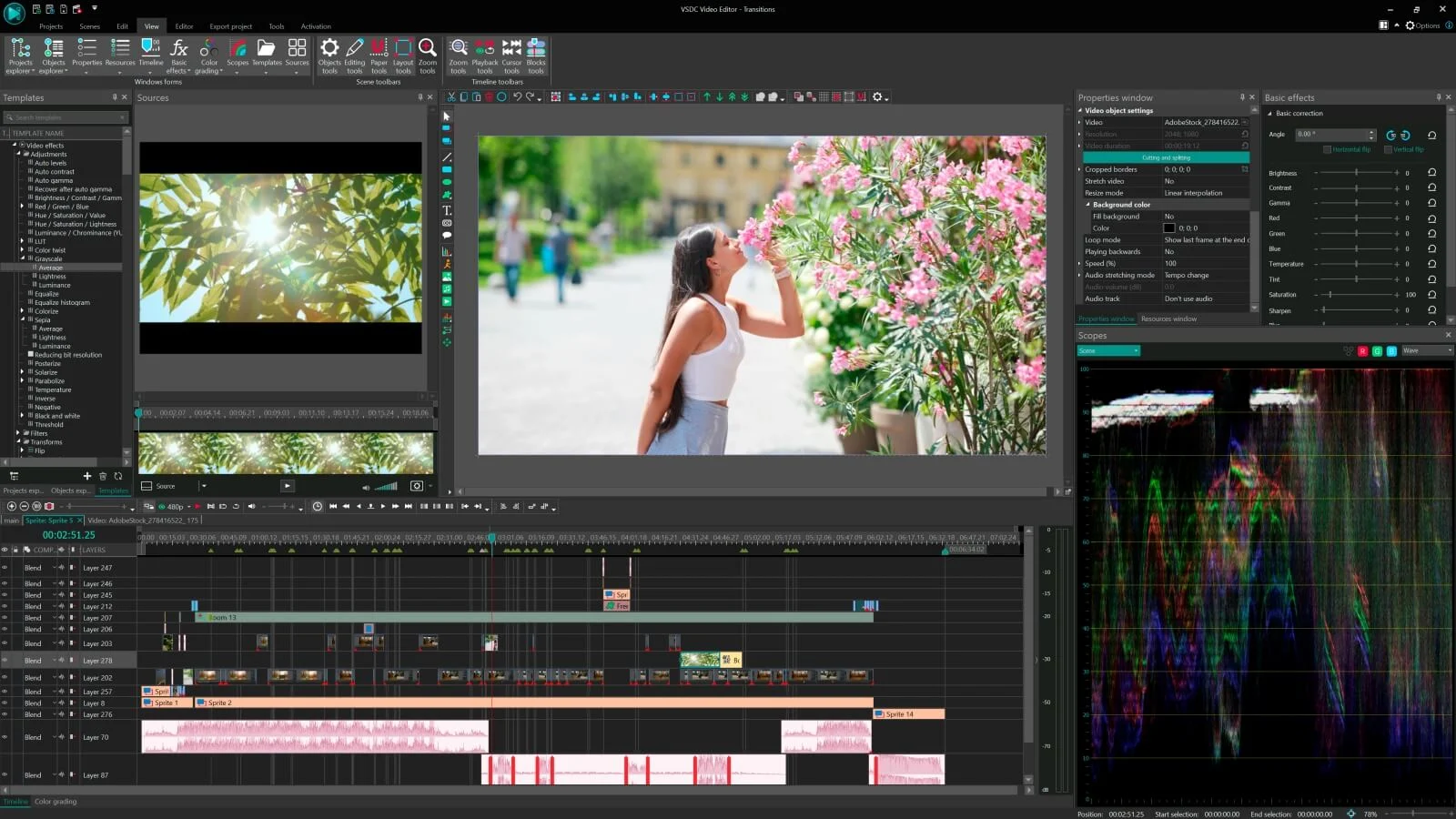Collapse the Background color section
The image size is (1456, 819).
(x=1088, y=204)
